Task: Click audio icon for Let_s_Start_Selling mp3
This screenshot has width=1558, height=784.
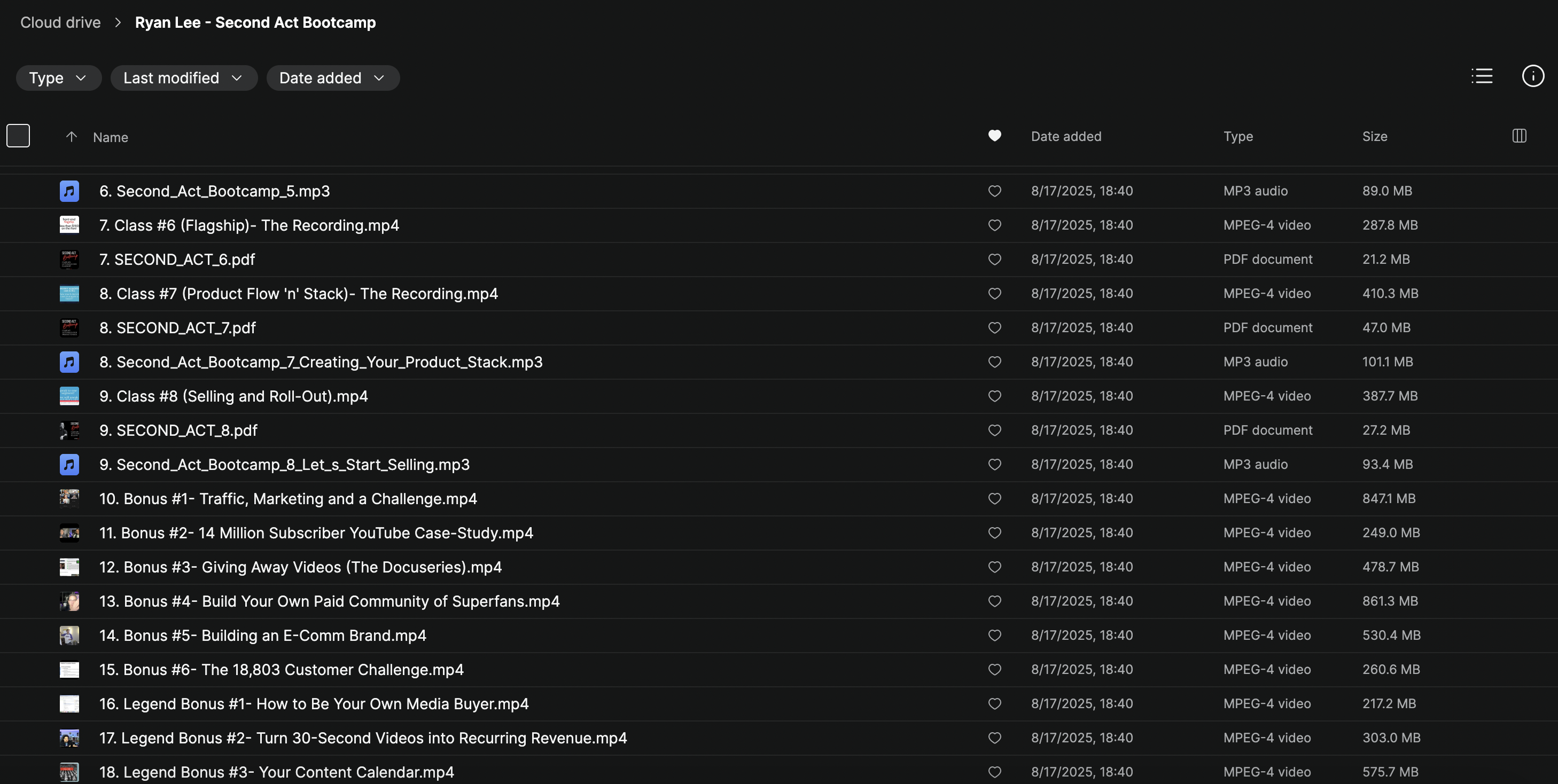Action: (69, 464)
